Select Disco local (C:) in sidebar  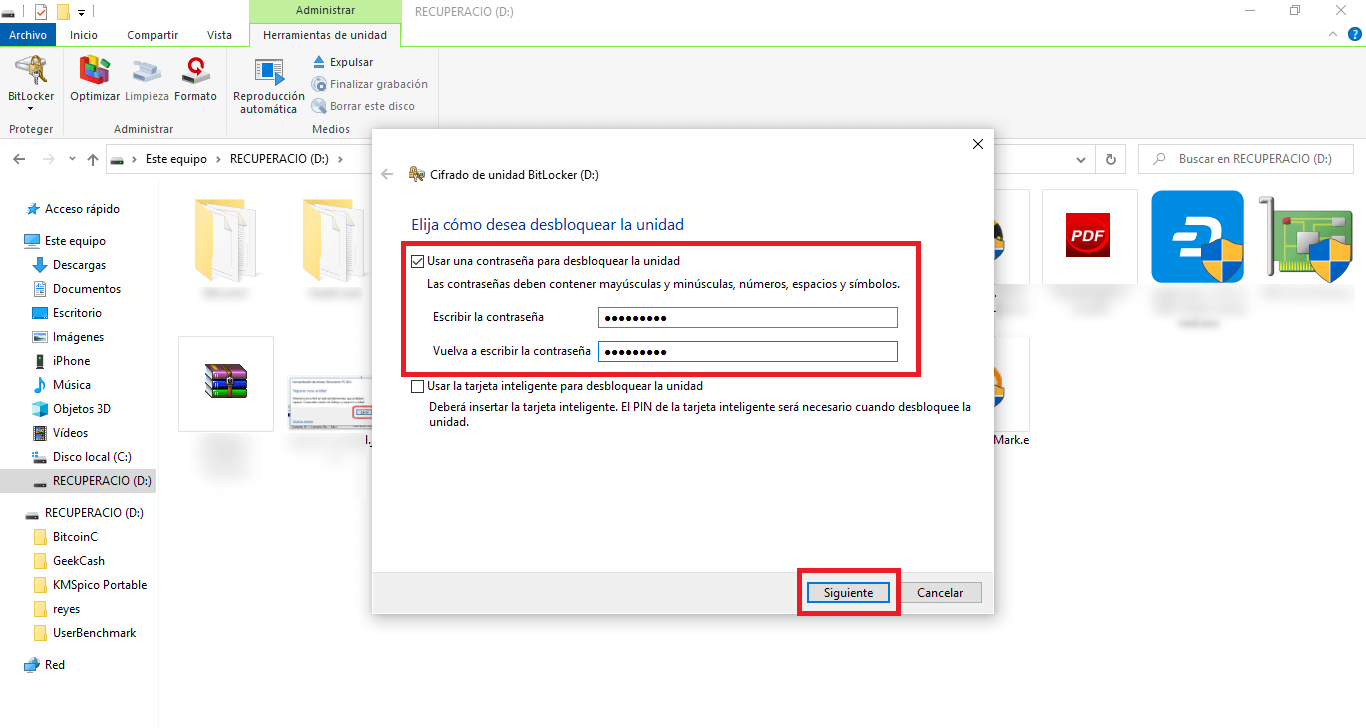click(92, 457)
